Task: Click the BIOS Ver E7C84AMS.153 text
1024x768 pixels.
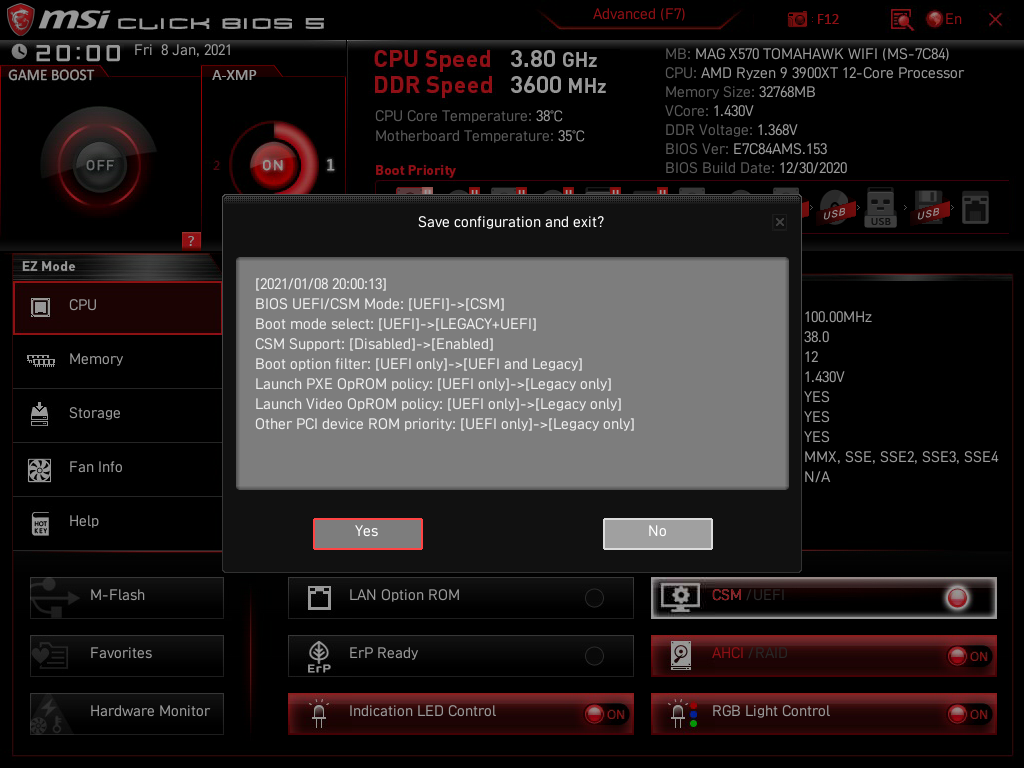Action: (746, 149)
